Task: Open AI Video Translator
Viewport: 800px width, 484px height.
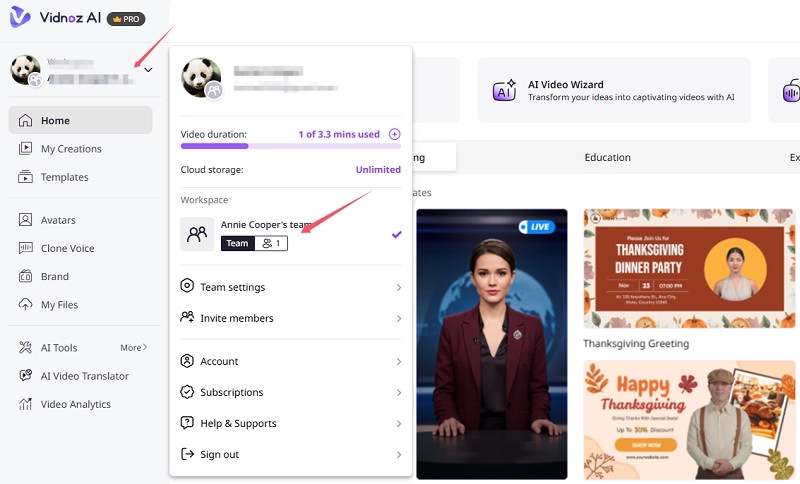Action: pyautogui.click(x=85, y=376)
